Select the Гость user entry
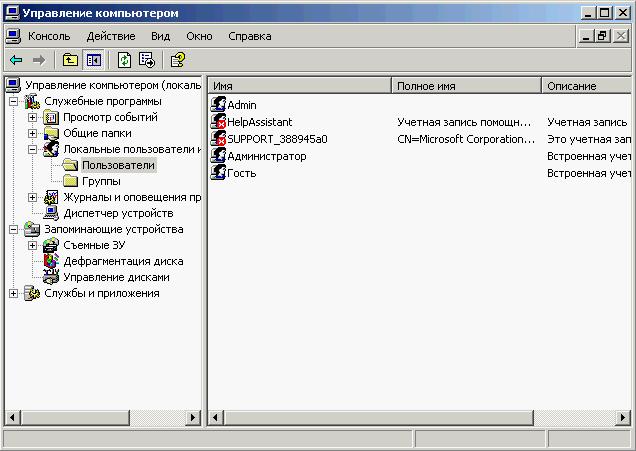Screen dimensions: 636x451 tap(241, 173)
